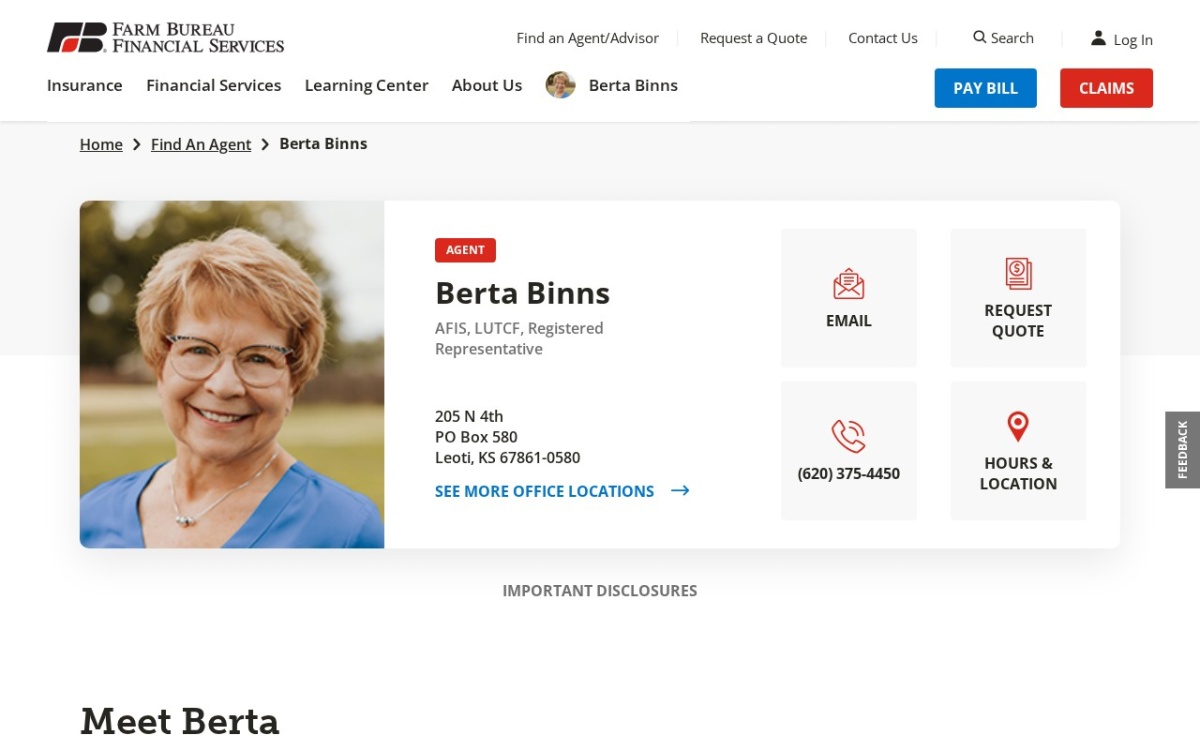This screenshot has width=1200, height=750.
Task: Click the Leoti, KS 67861-0580 text
Action: (x=507, y=458)
